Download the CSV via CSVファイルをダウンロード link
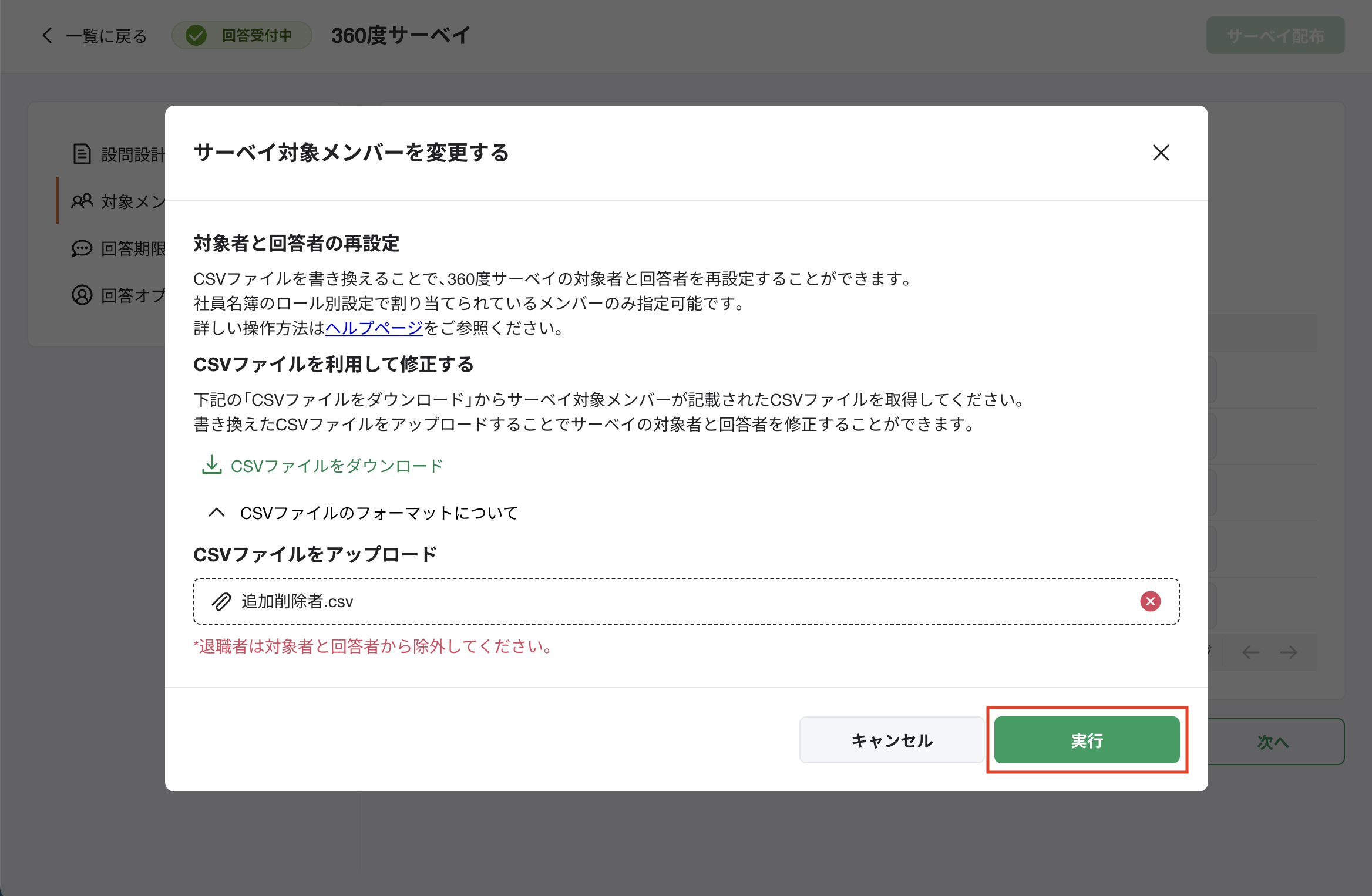Image resolution: width=1372 pixels, height=896 pixels. pyautogui.click(x=337, y=465)
